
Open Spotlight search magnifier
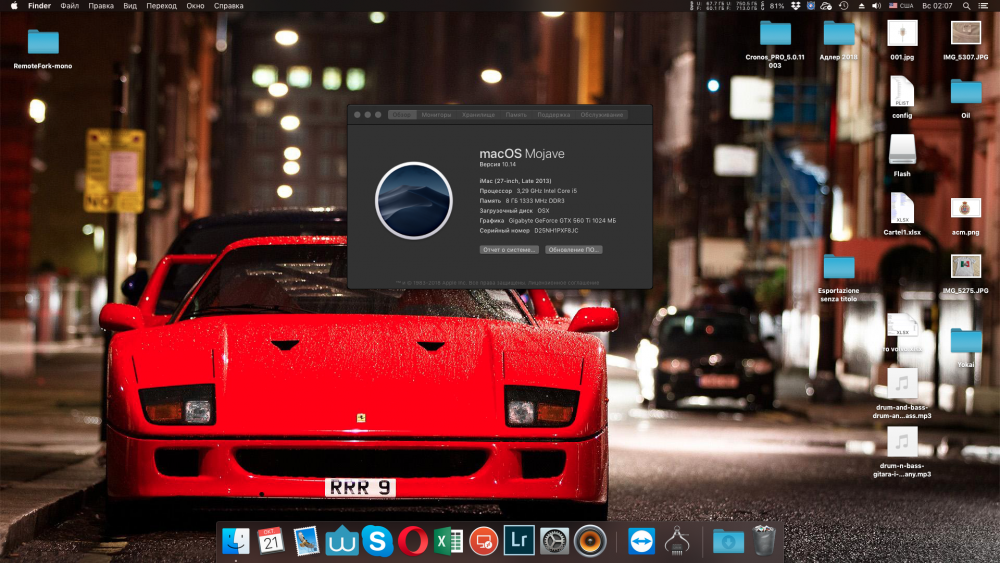pyautogui.click(x=967, y=6)
